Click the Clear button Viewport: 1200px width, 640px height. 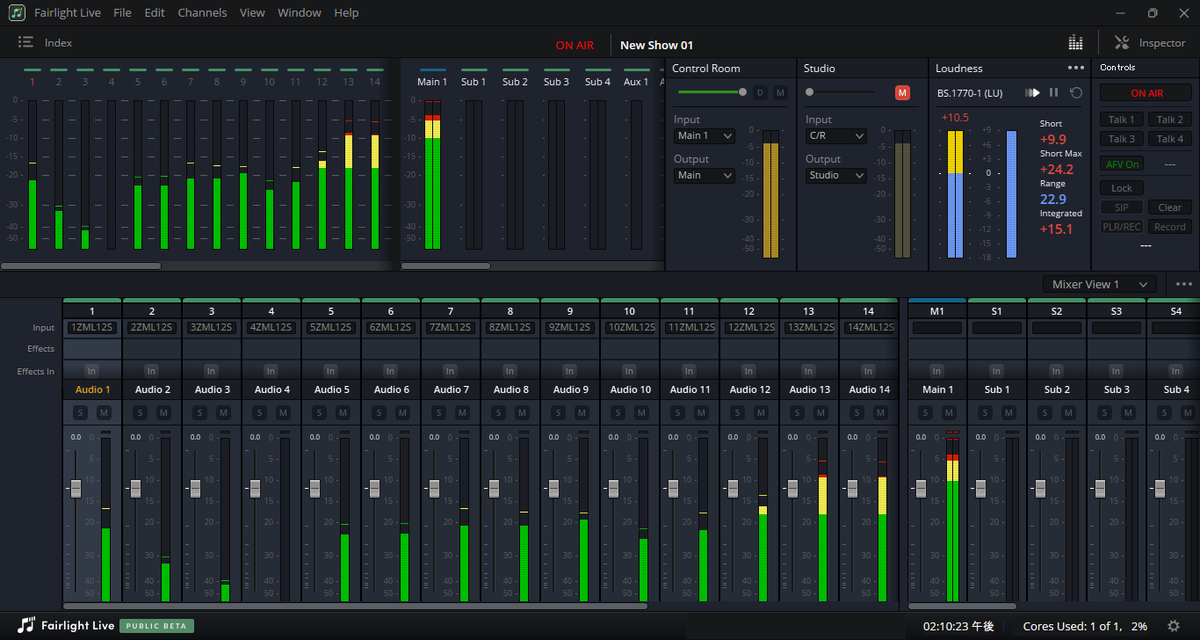(x=1170, y=208)
